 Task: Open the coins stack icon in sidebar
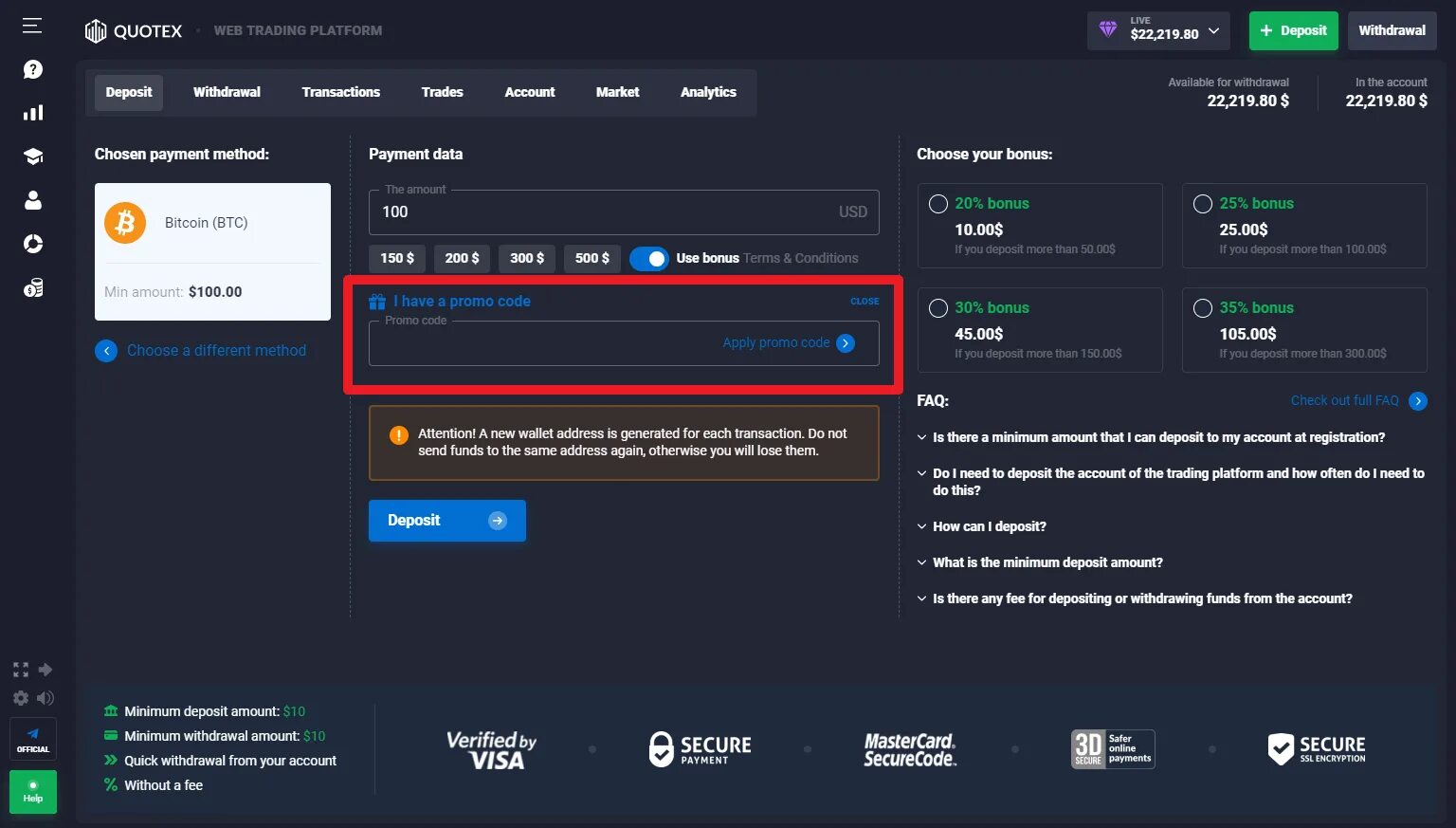(x=32, y=287)
